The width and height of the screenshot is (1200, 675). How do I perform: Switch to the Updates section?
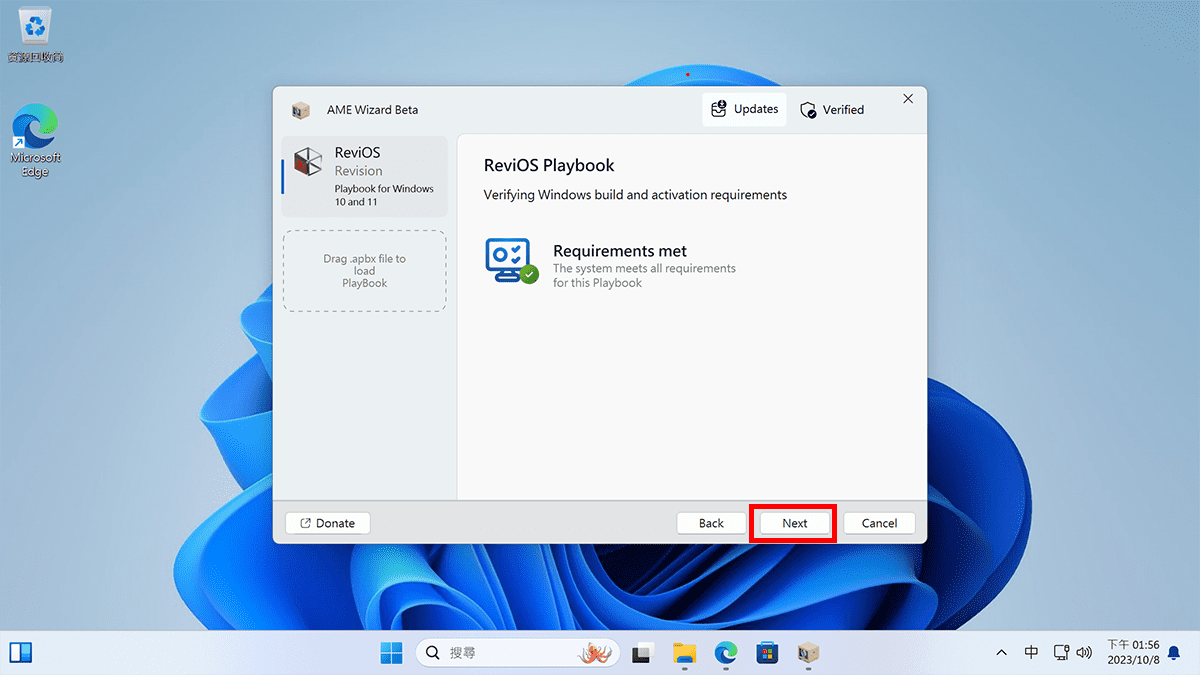(x=744, y=109)
